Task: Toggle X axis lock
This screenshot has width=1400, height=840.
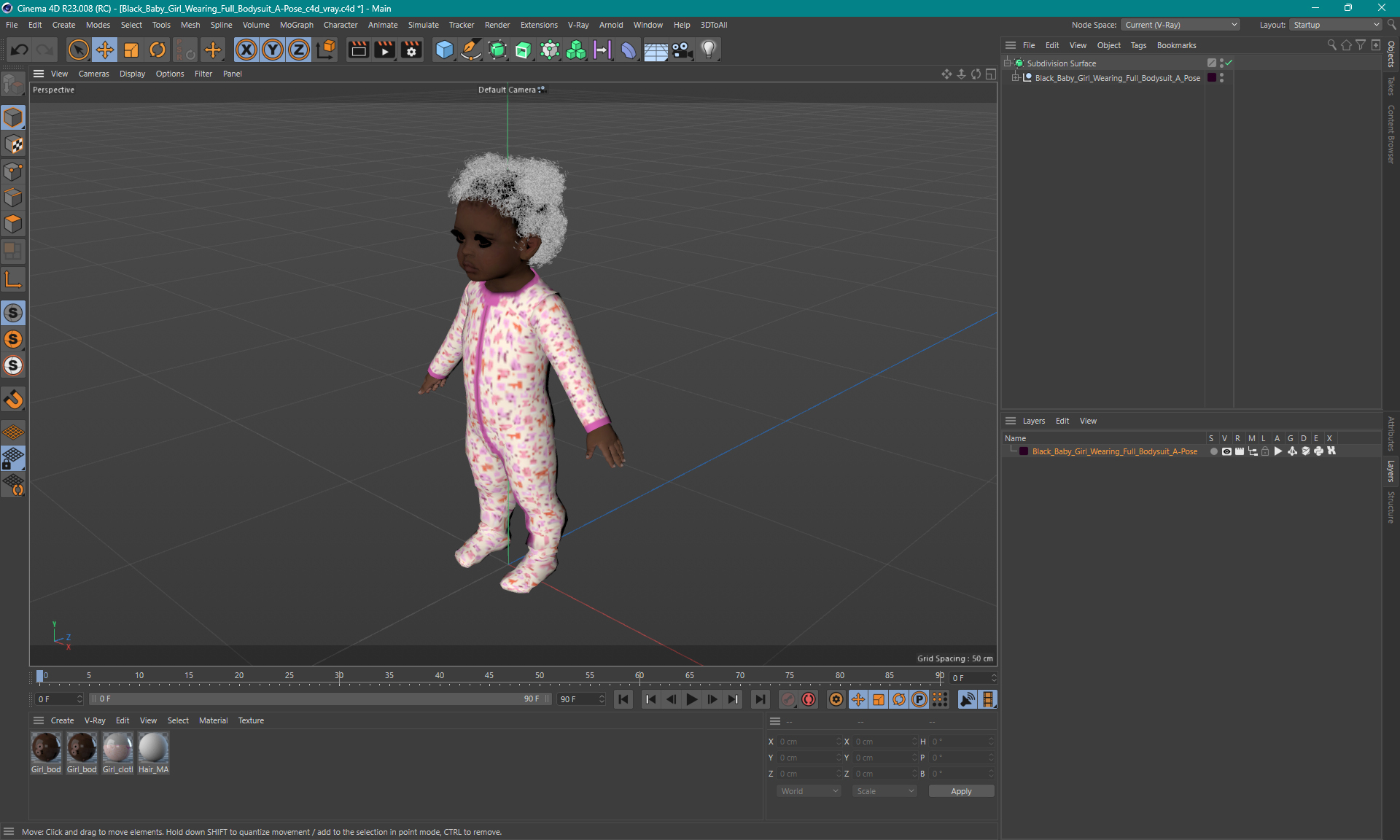Action: coord(246,50)
